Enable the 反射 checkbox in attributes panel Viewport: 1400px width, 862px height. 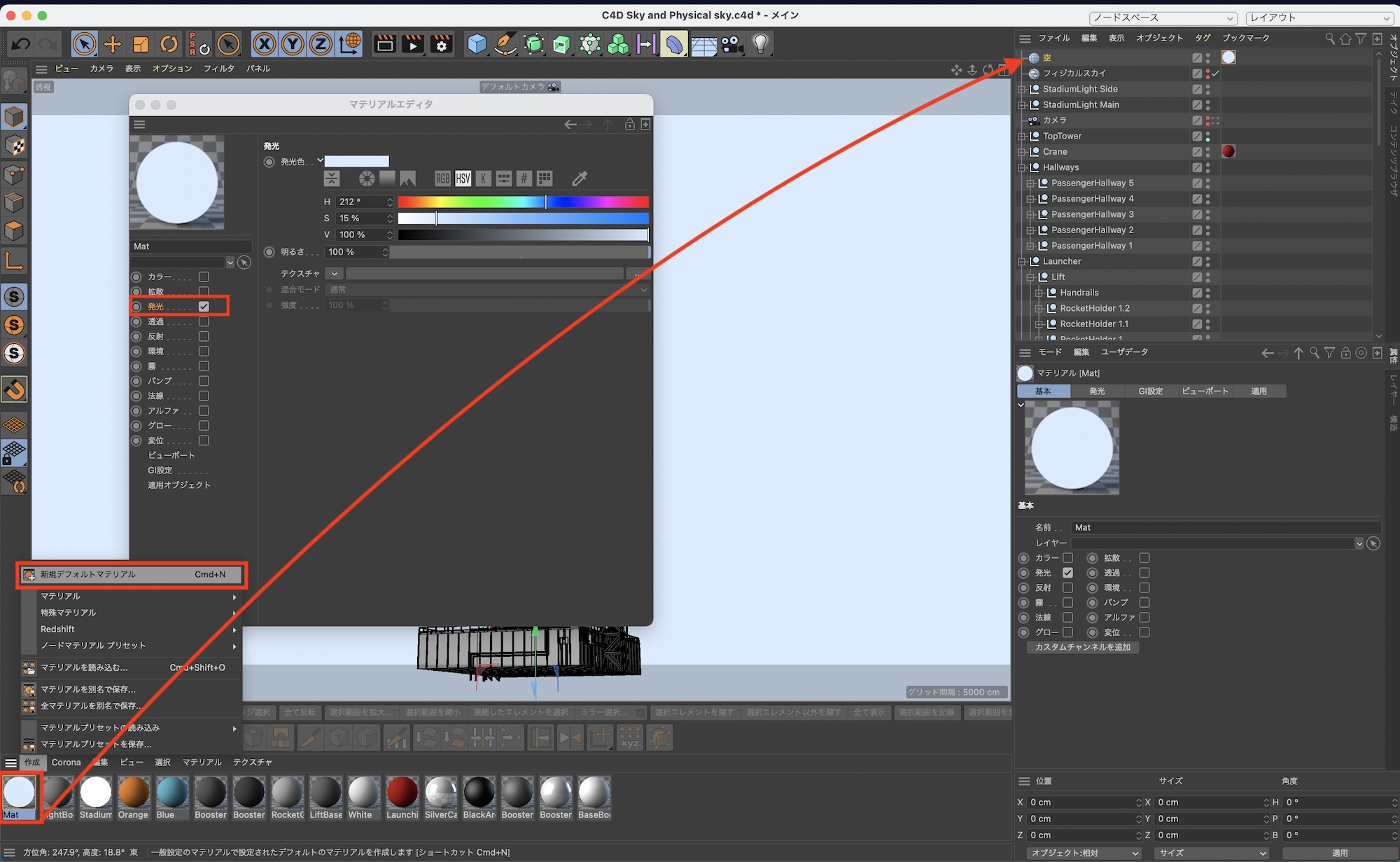(1067, 588)
